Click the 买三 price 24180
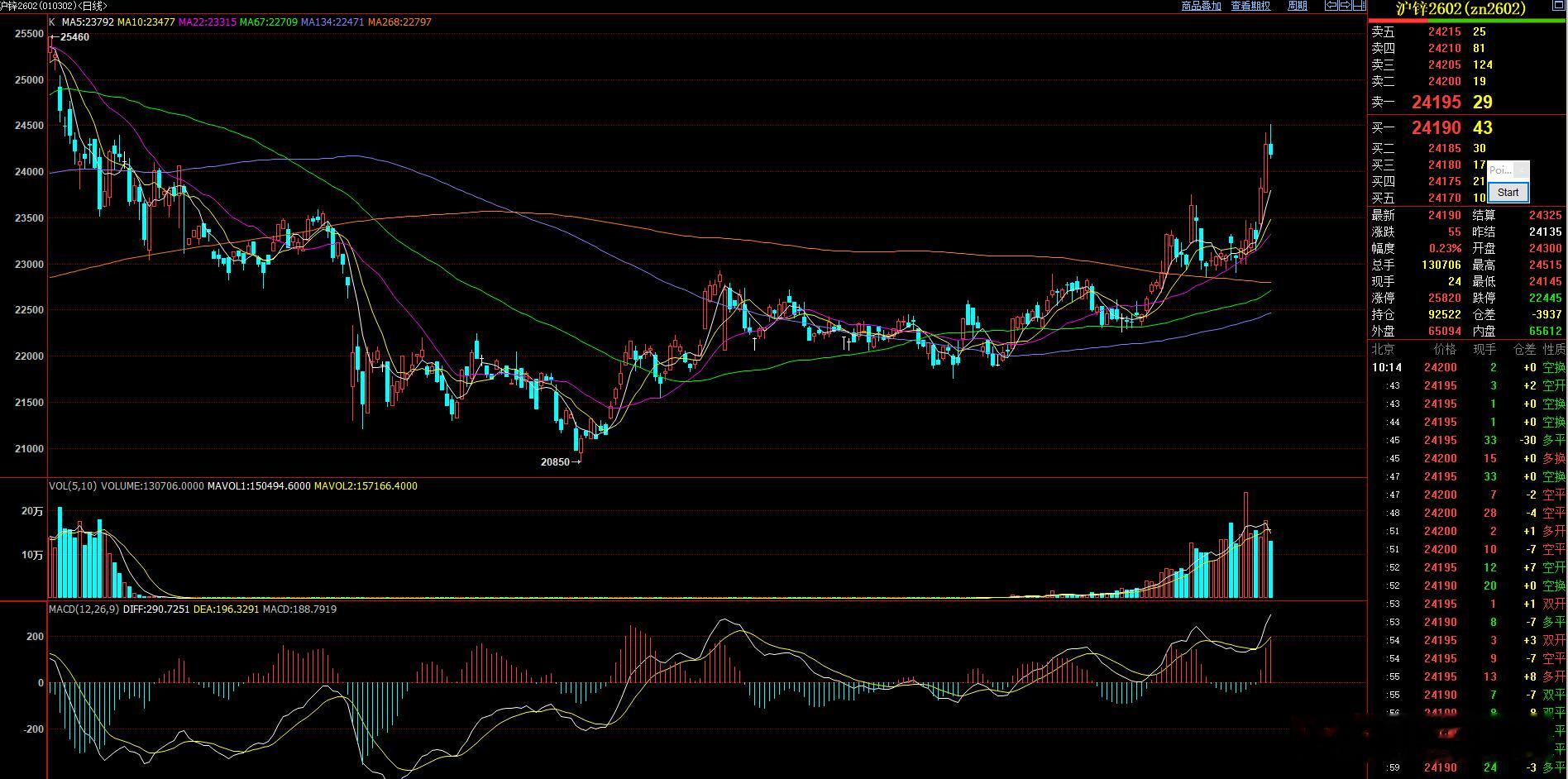 (1445, 165)
